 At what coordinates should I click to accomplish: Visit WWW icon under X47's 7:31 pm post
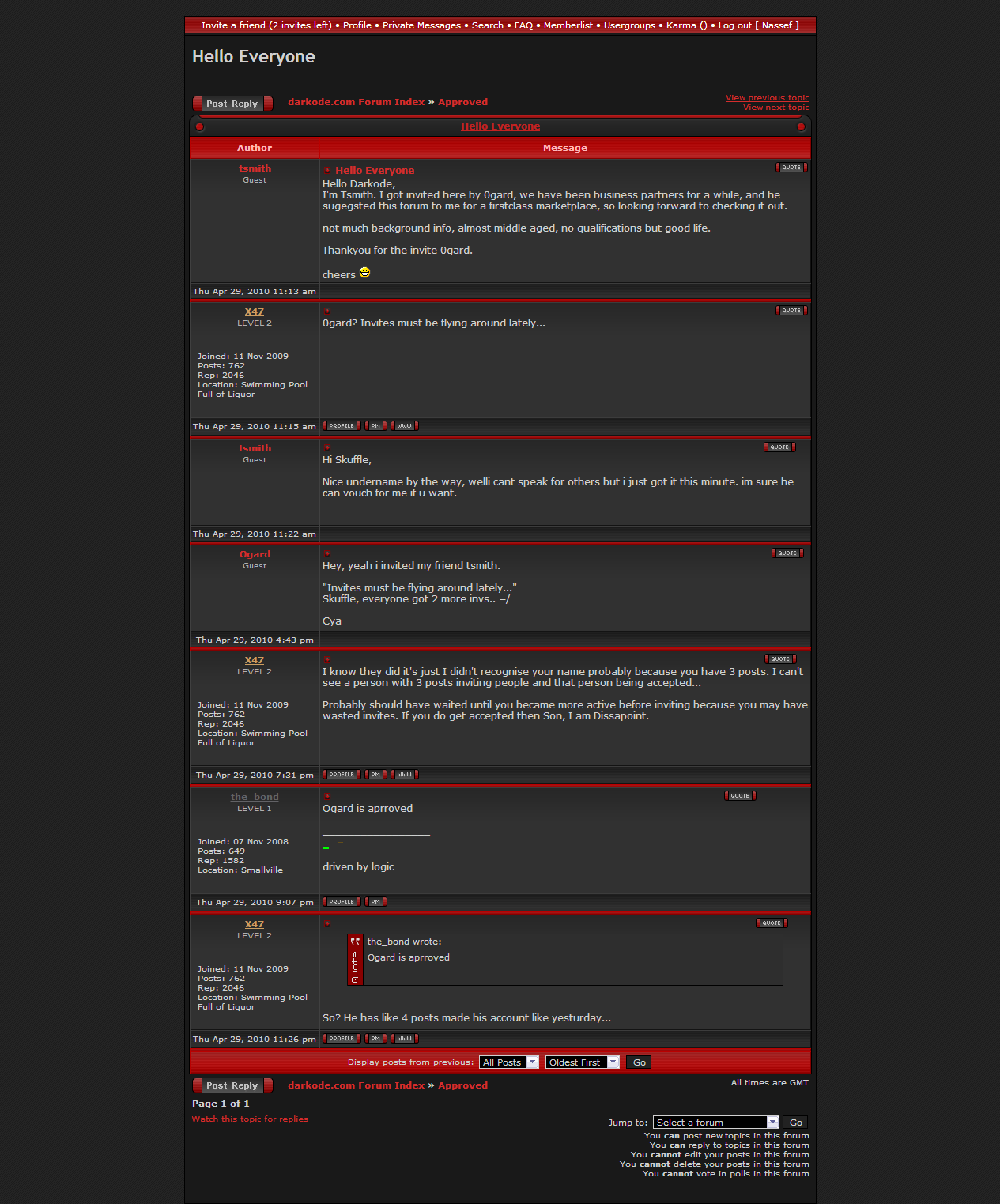(405, 775)
